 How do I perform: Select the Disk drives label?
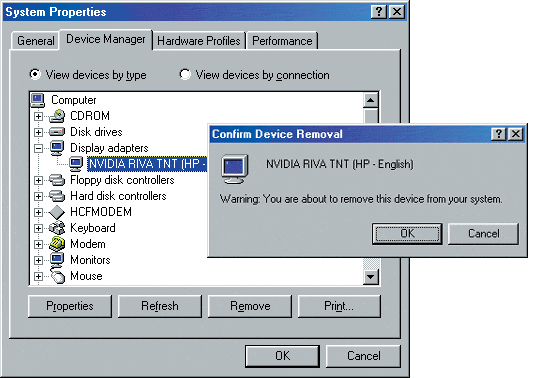[x=96, y=132]
